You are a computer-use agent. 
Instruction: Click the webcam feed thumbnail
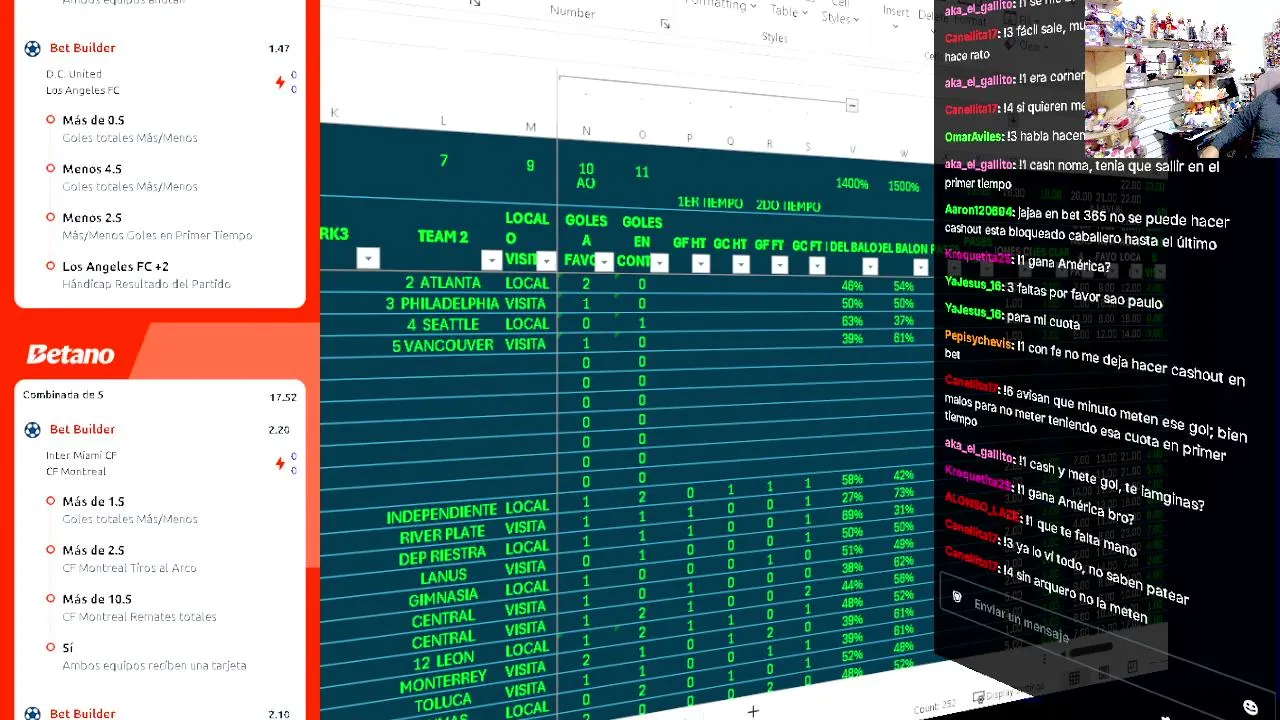[1182, 78]
